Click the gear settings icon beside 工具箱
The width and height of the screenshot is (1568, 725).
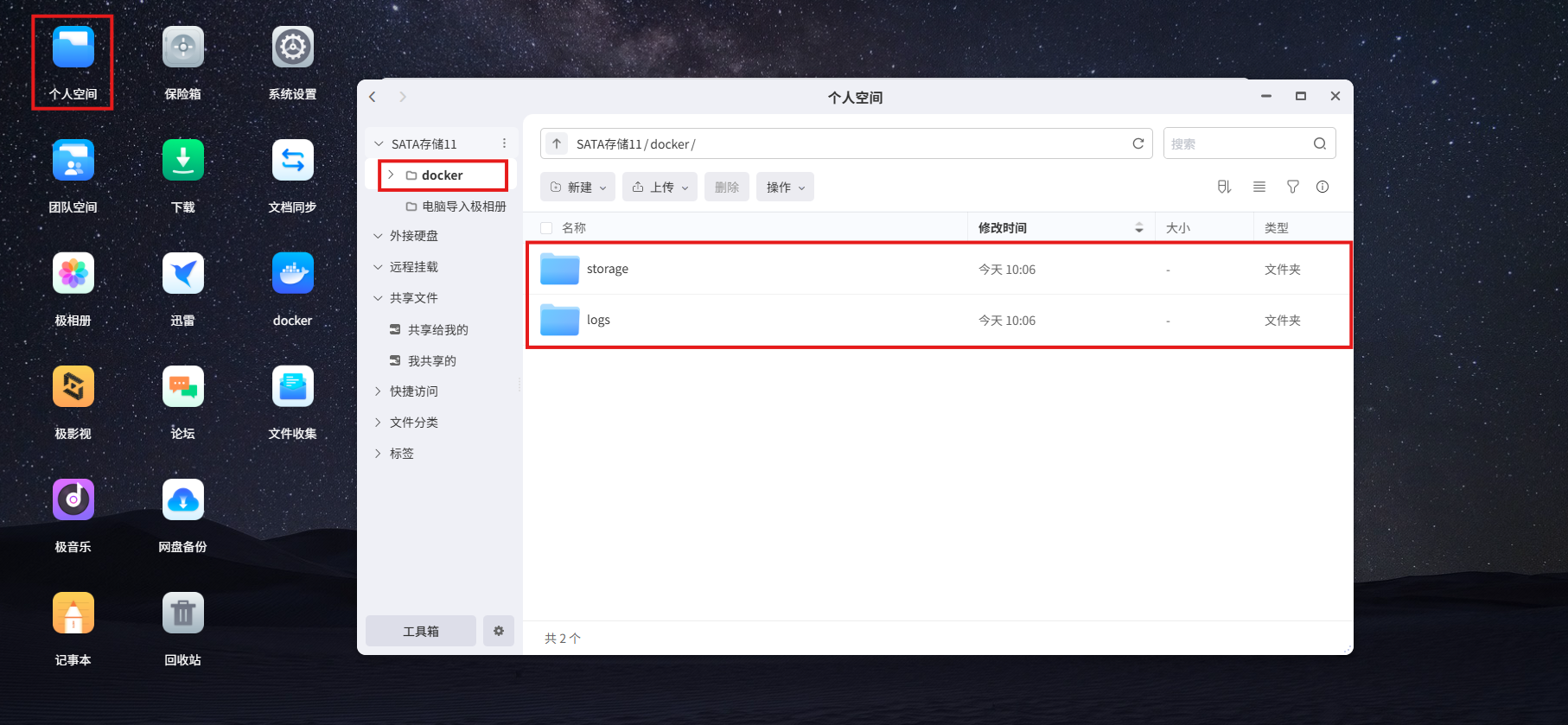click(x=499, y=631)
